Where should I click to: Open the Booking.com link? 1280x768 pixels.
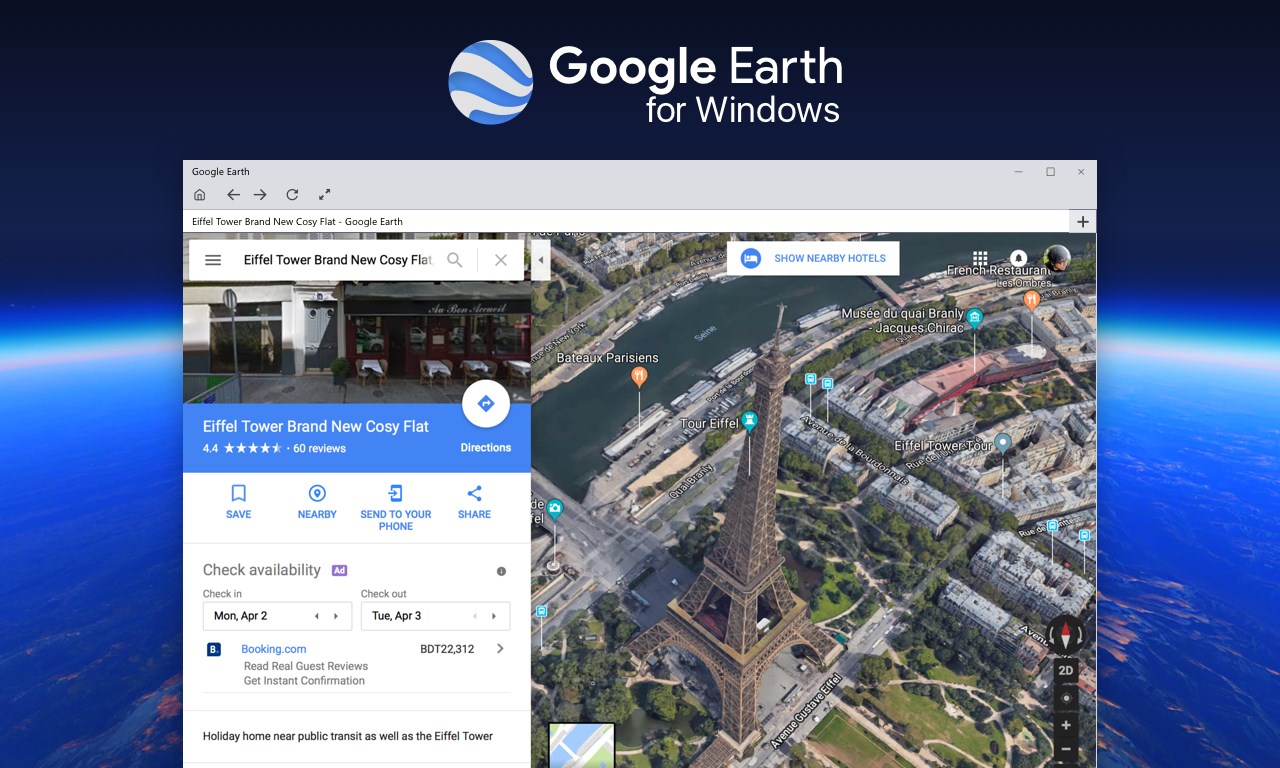tap(273, 649)
